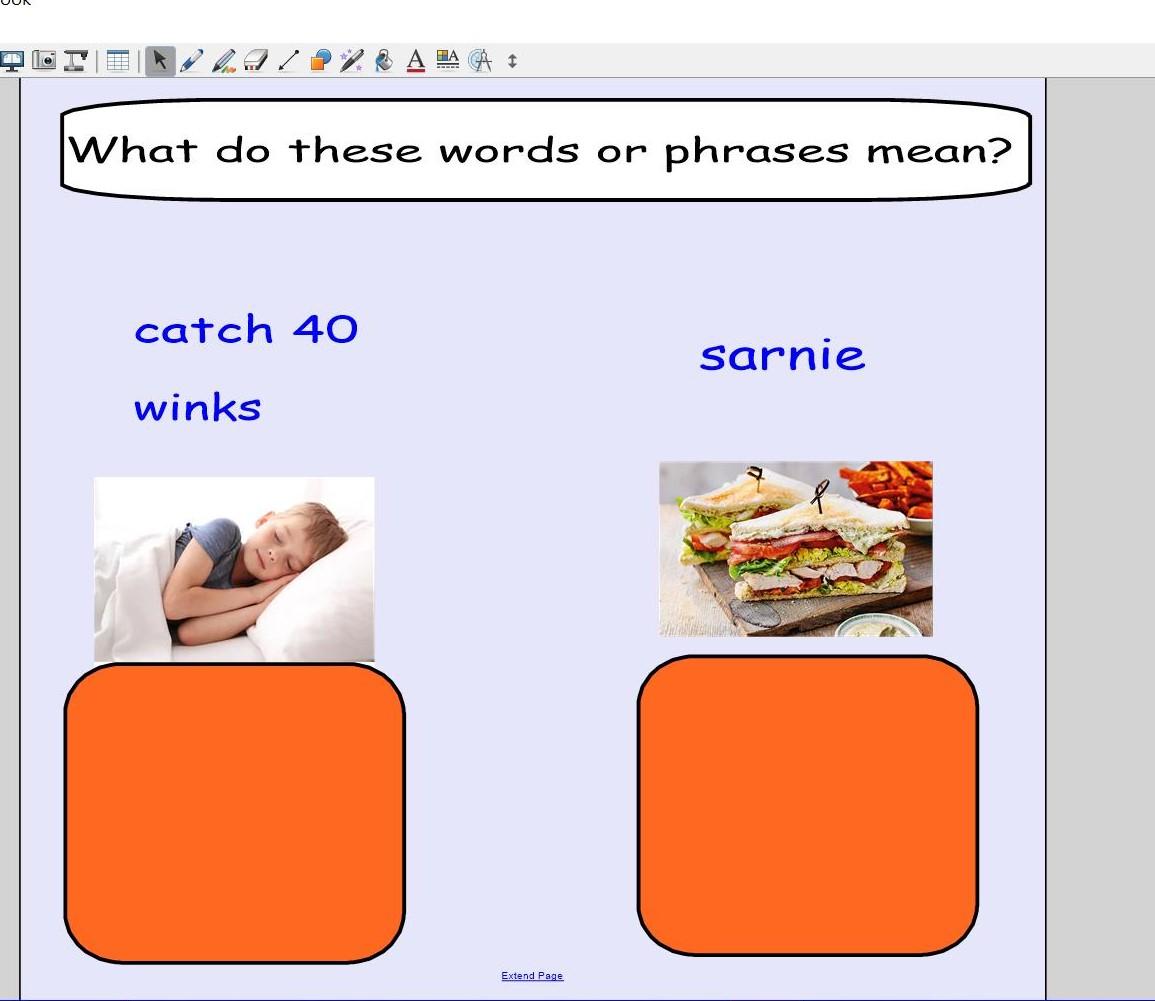
Task: Select the arrow Select tool
Action: 160,61
